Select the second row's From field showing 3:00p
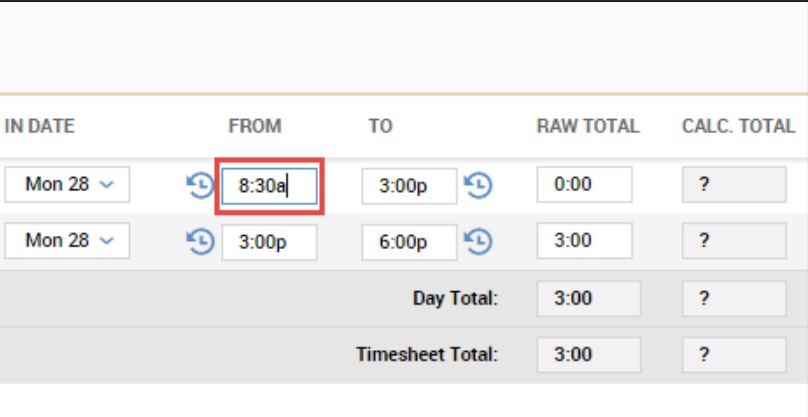Viewport: 808px width, 417px height. click(x=269, y=241)
